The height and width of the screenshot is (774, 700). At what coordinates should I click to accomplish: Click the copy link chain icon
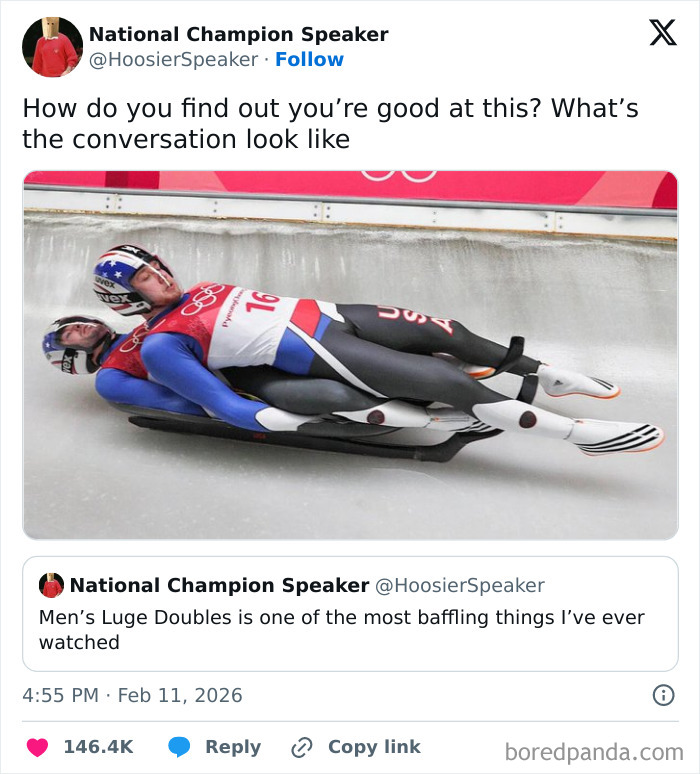(302, 747)
